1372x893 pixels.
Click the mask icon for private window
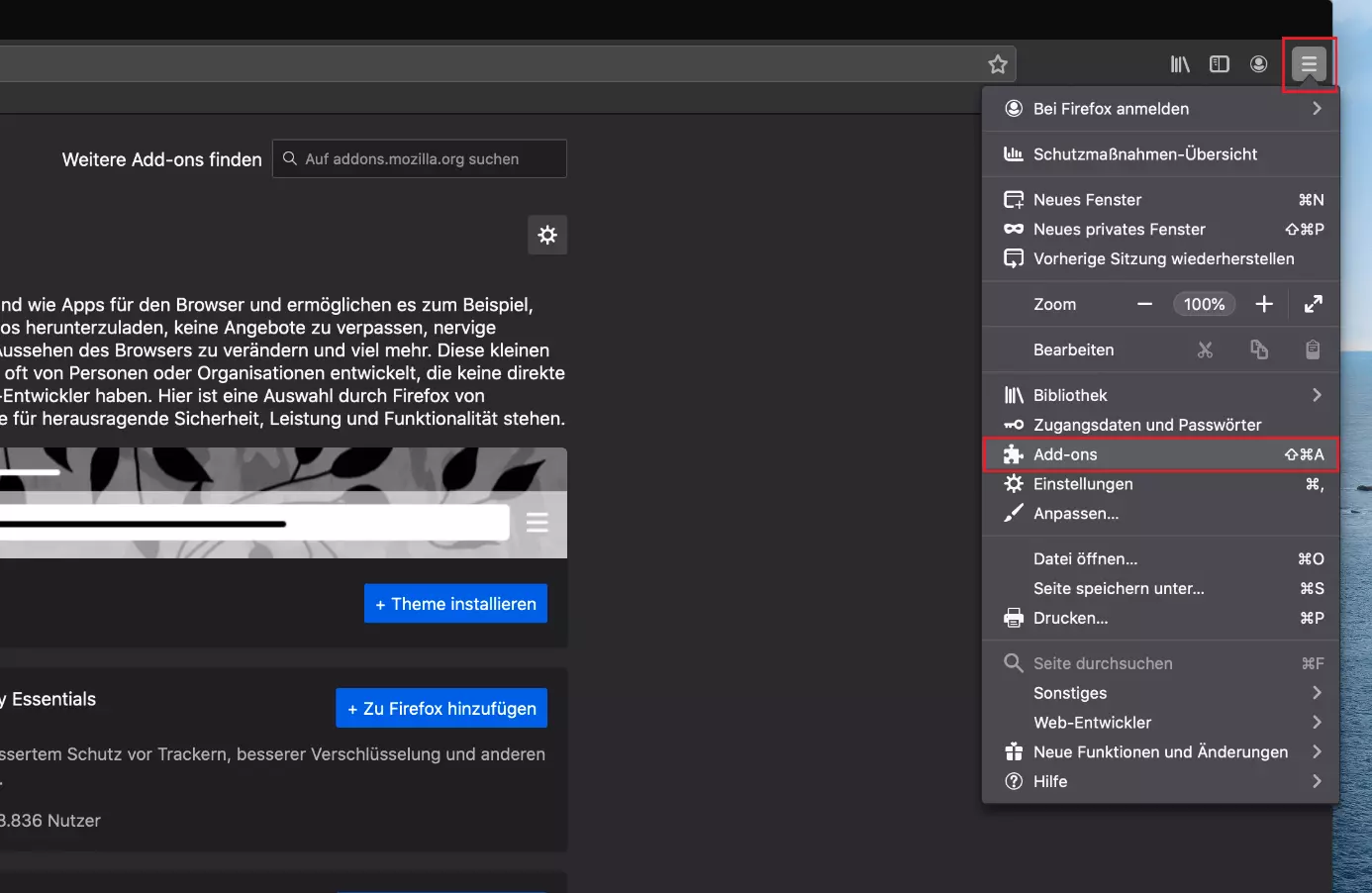(1014, 230)
